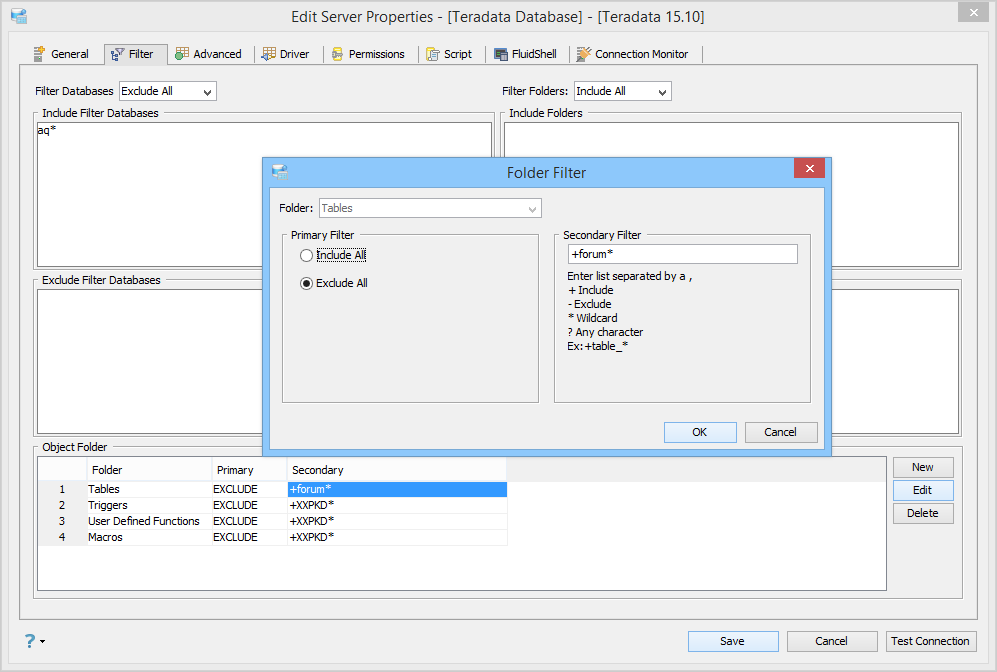Open the Folder combo box showing Tables
The width and height of the screenshot is (997, 672).
[x=430, y=208]
